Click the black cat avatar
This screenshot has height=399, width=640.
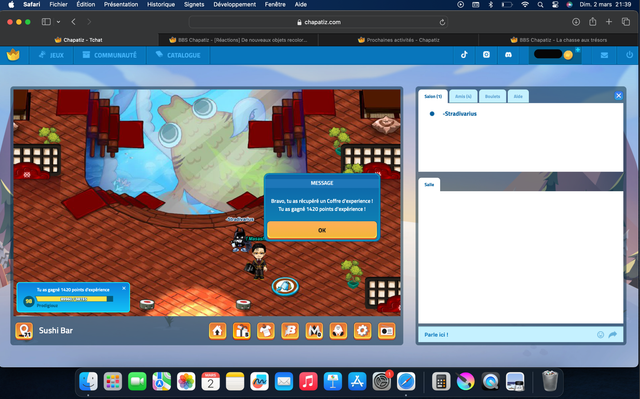tap(239, 239)
